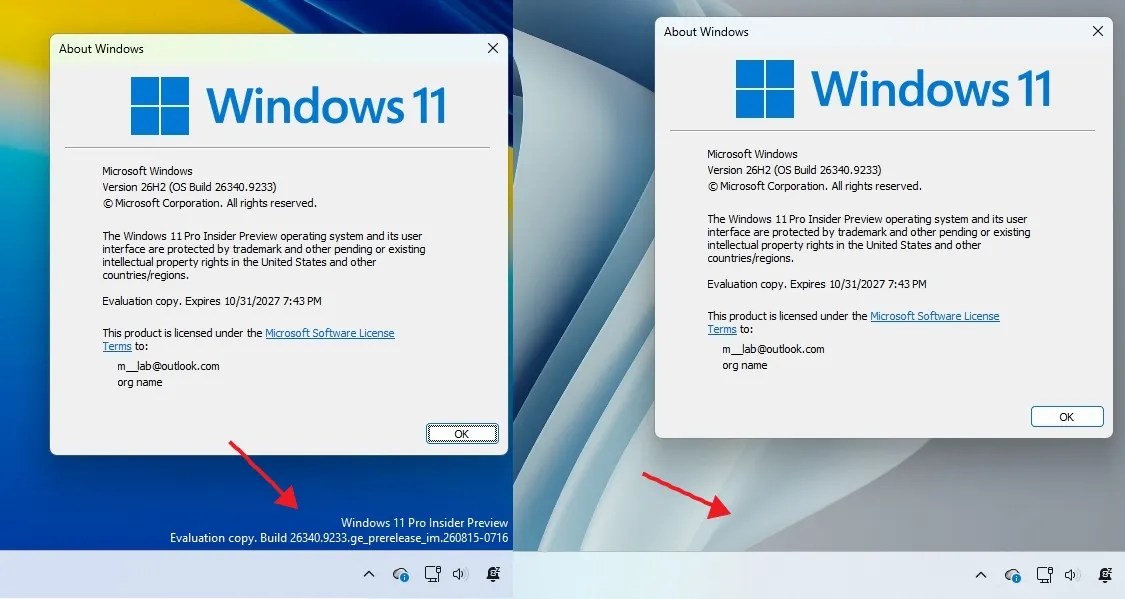The width and height of the screenshot is (1125, 599).
Task: Open the volume speaker icon on blue-wallpaper taskbar
Action: (460, 574)
